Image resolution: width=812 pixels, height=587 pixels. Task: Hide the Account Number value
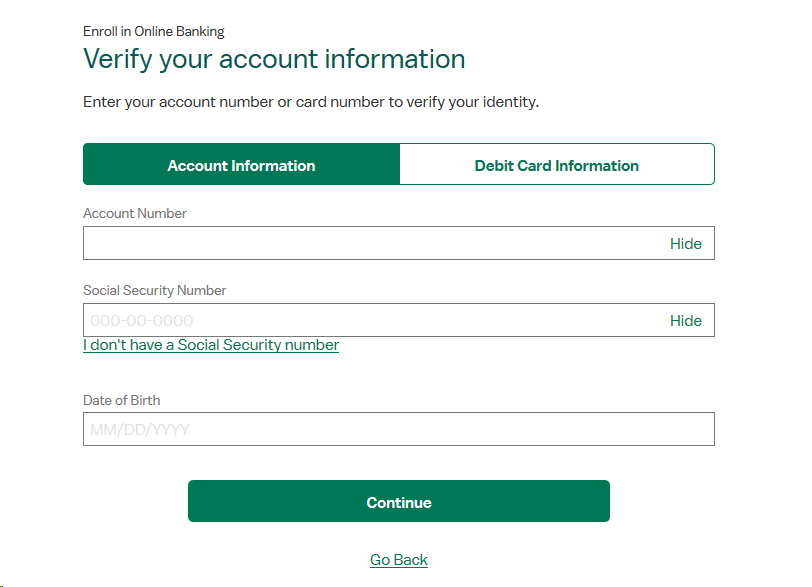686,244
